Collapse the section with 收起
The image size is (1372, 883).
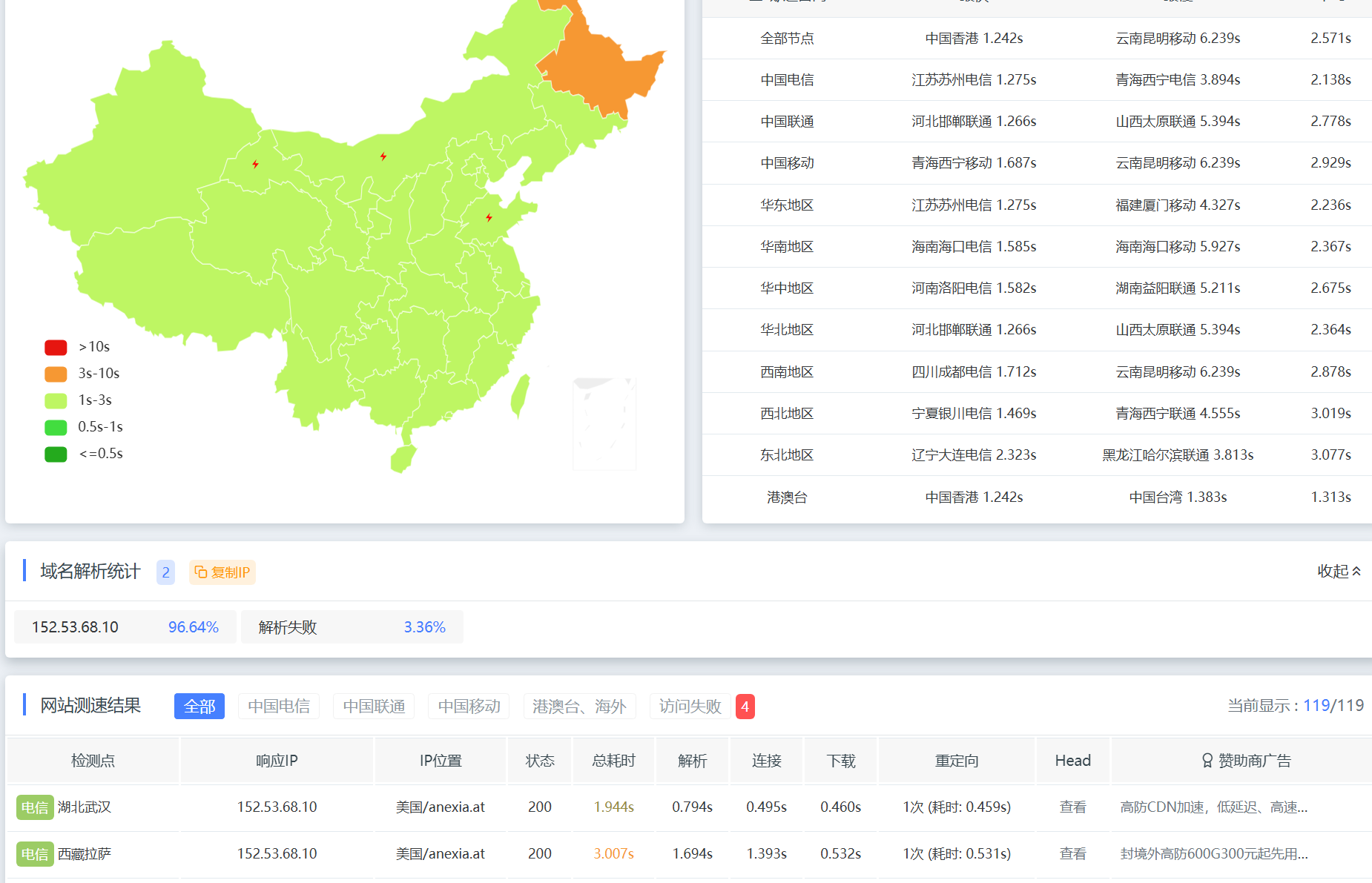1339,571
